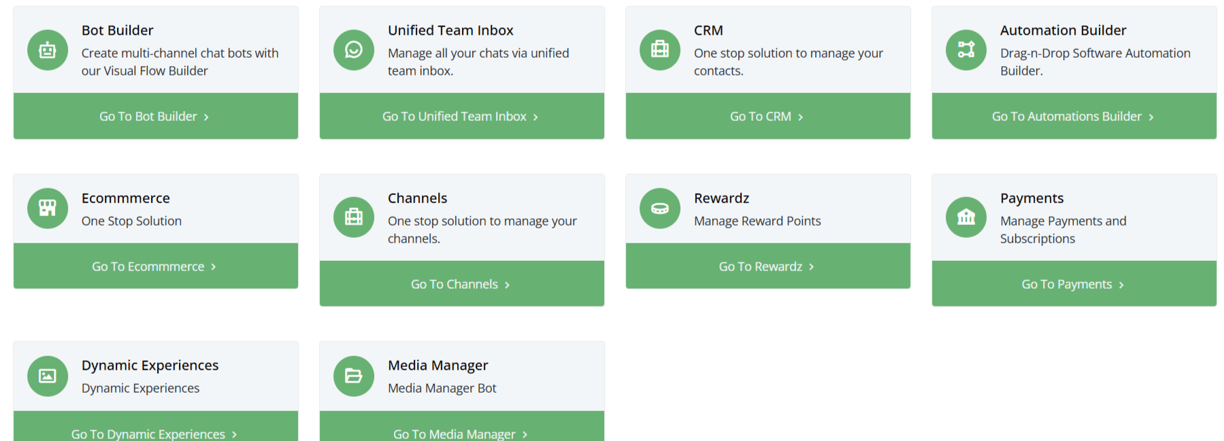1224x441 pixels.
Task: Click the Payments bank icon
Action: click(x=965, y=217)
